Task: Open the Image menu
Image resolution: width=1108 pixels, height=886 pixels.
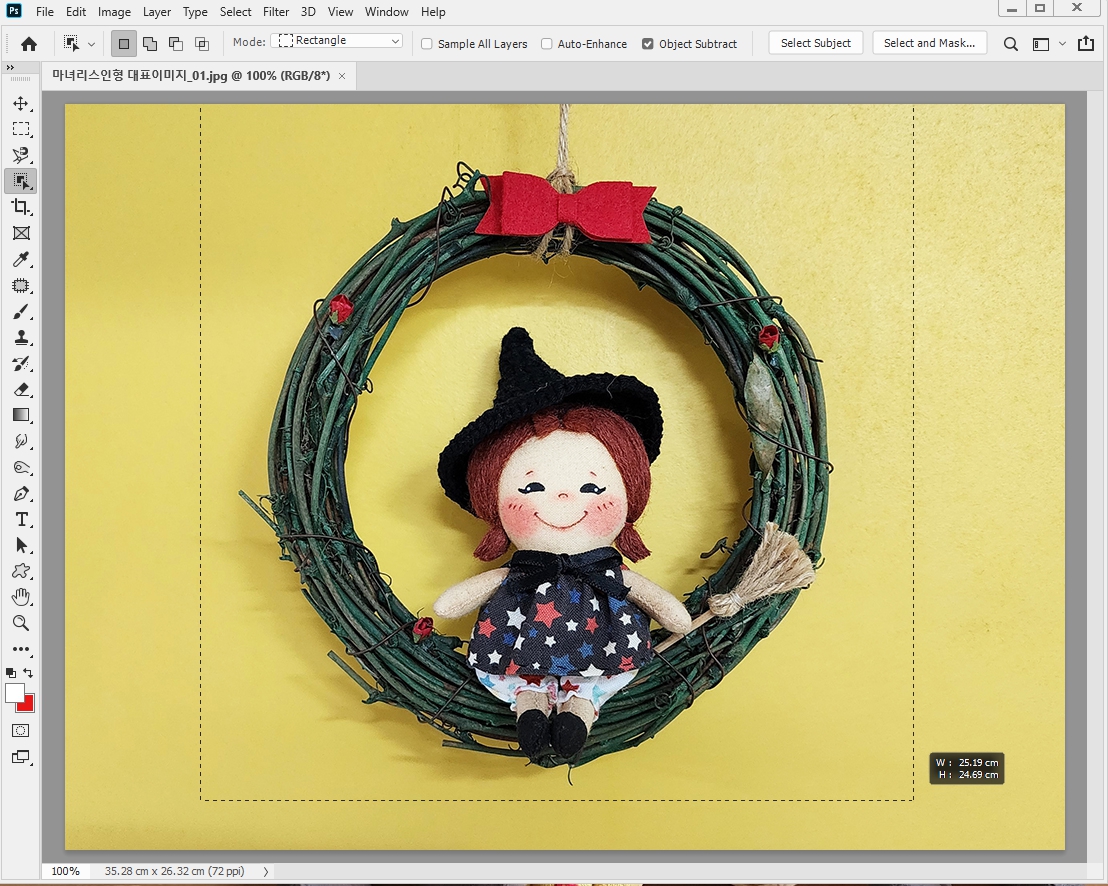Action: [x=114, y=11]
